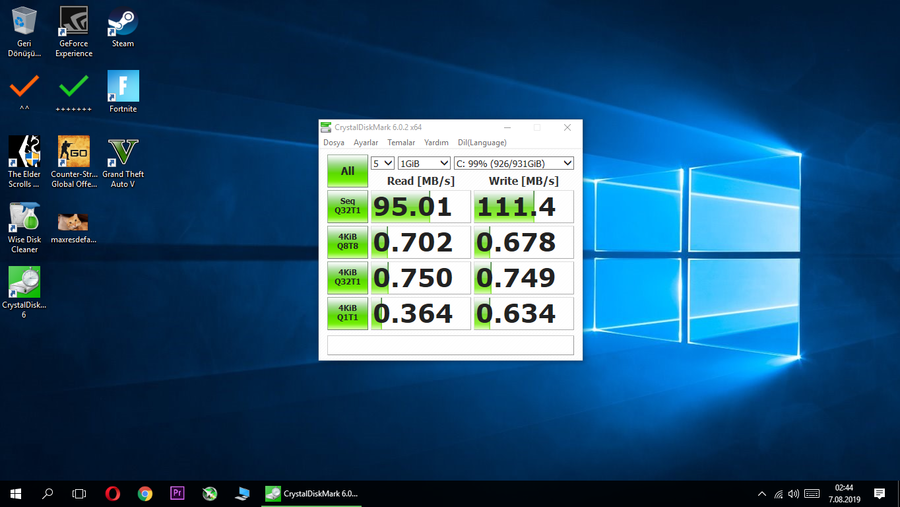
Task: Open the Steam desktop shortcut
Action: (x=123, y=22)
